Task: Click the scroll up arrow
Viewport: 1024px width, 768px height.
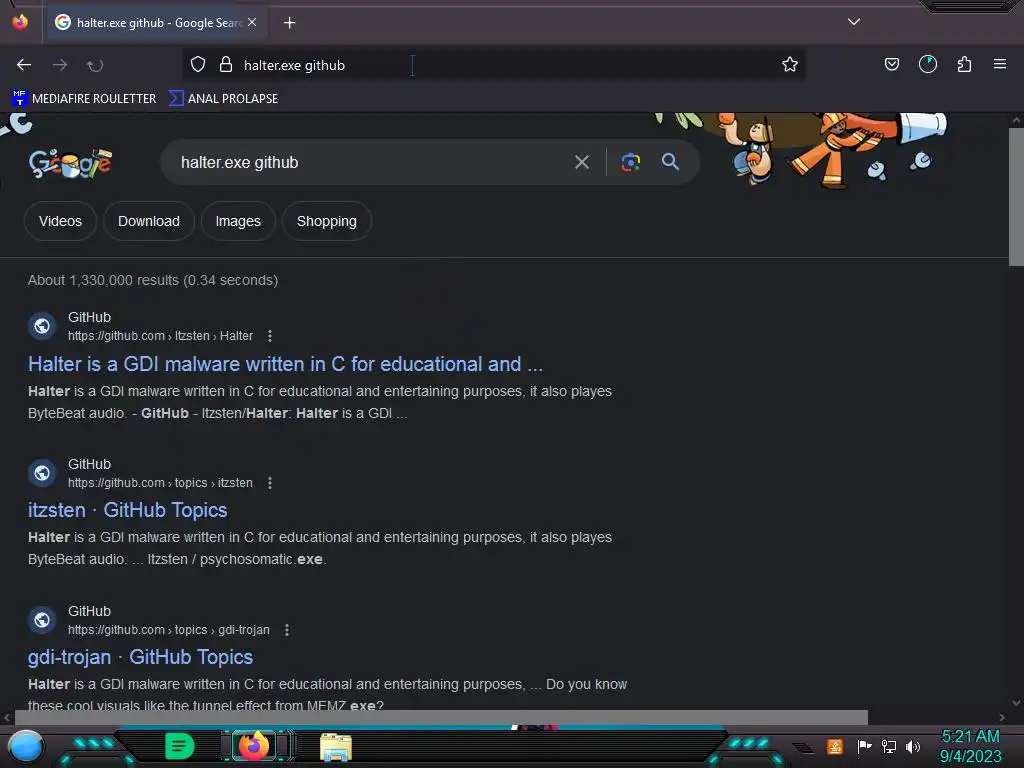Action: (1016, 121)
